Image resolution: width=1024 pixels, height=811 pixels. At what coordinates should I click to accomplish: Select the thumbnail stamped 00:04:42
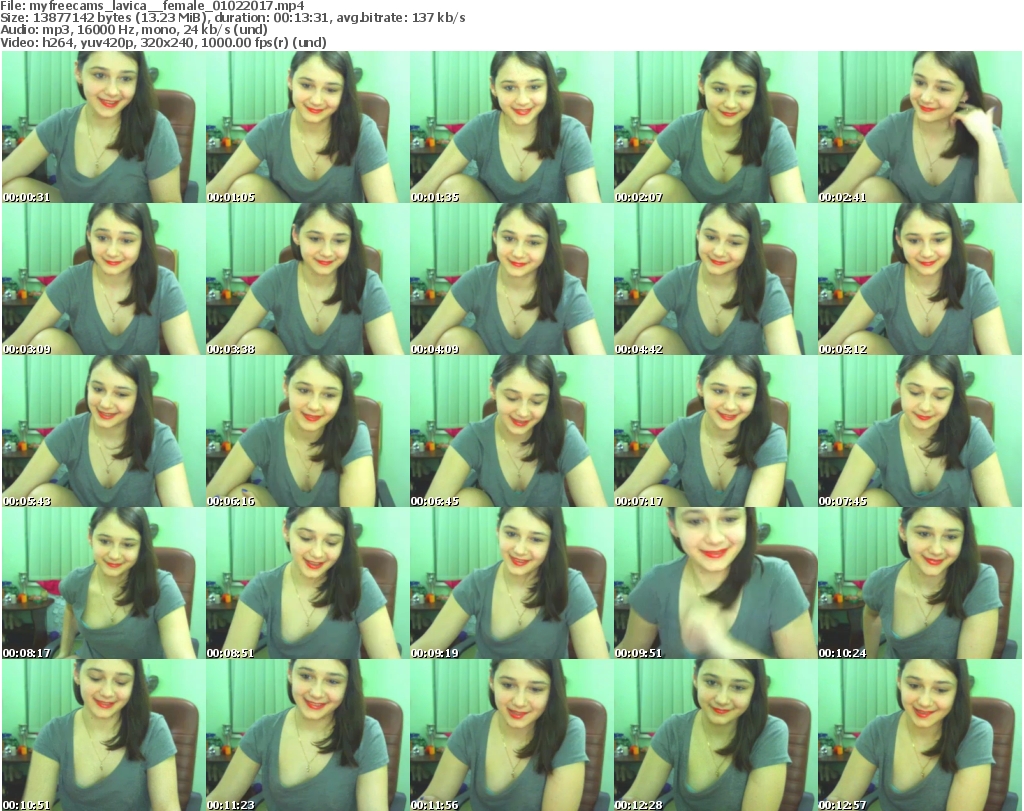pos(715,279)
